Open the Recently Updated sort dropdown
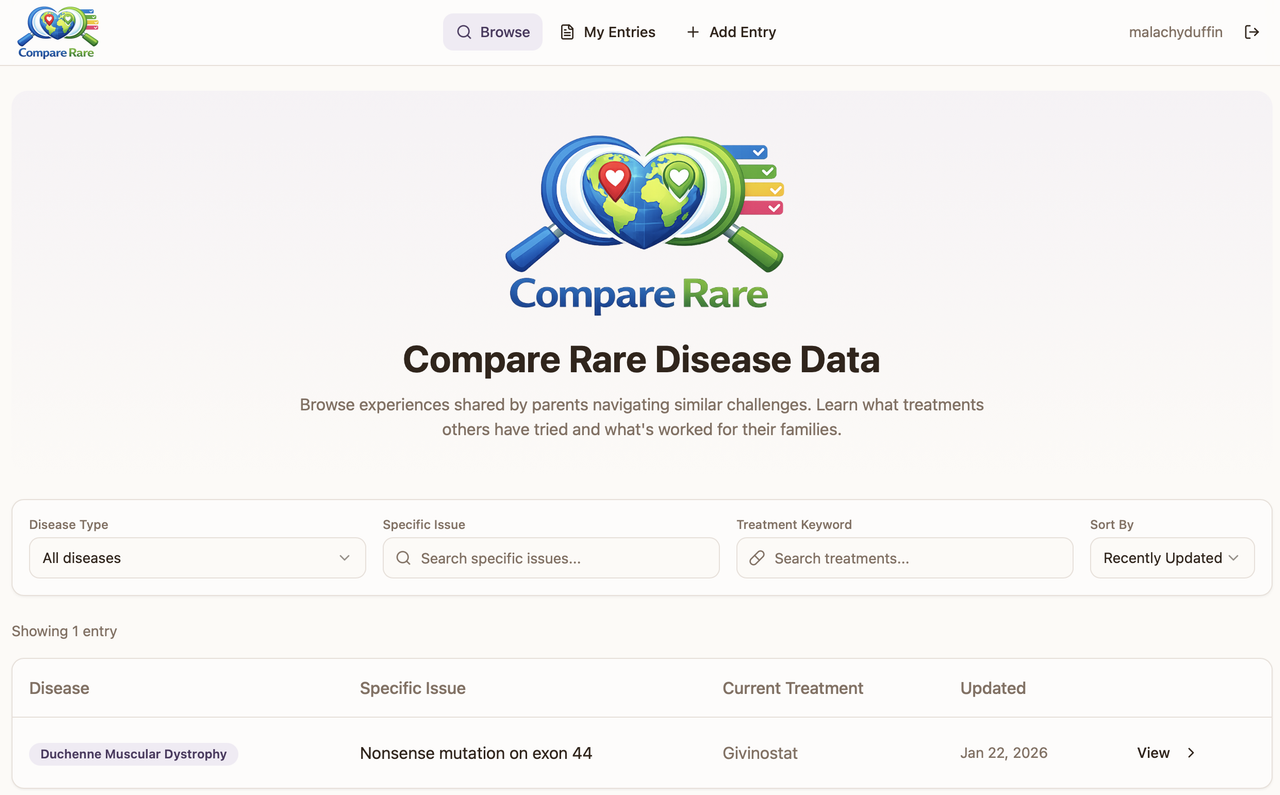Viewport: 1280px width, 795px height. [1172, 558]
